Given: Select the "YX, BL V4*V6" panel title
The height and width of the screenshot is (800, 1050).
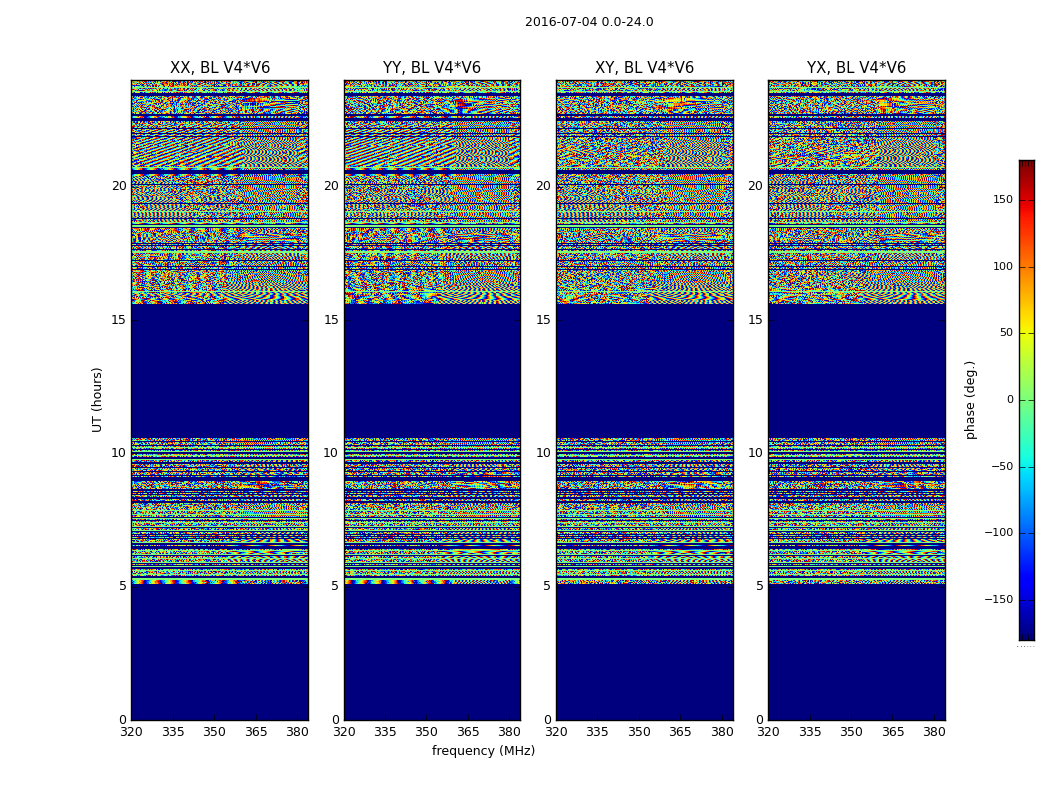Looking at the screenshot, I should click(x=856, y=68).
